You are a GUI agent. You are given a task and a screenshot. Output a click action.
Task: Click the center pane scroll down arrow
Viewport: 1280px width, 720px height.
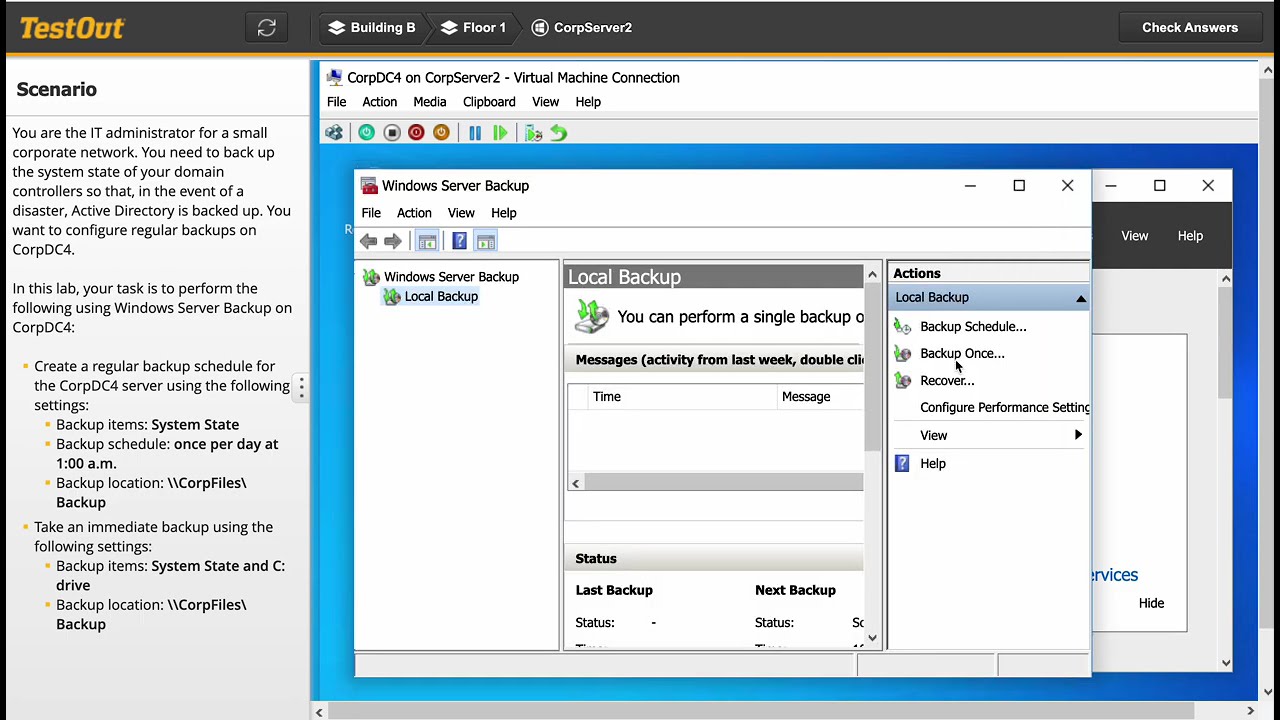(872, 638)
